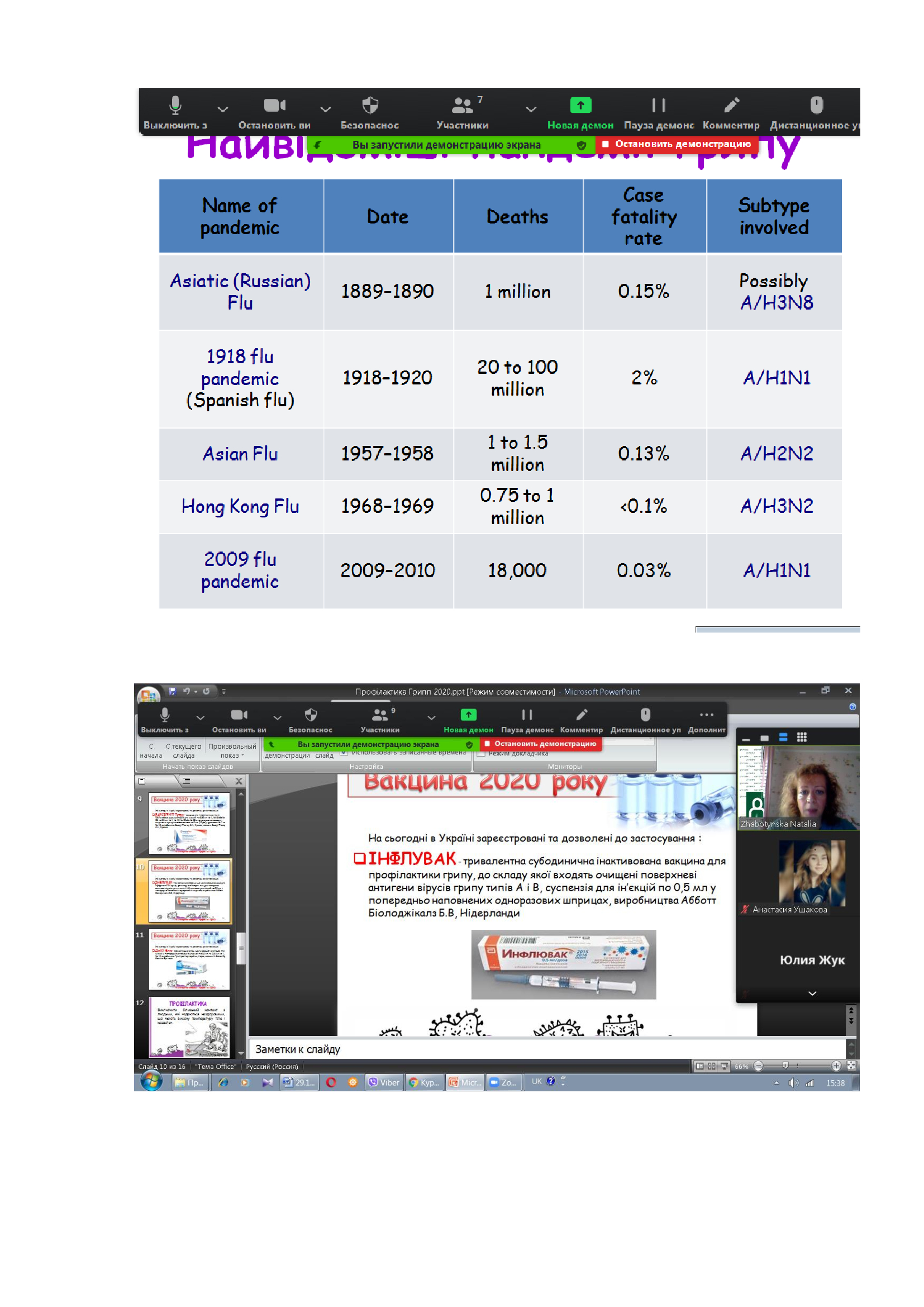
Task: Switch video panel to grid view
Action: coord(802,738)
